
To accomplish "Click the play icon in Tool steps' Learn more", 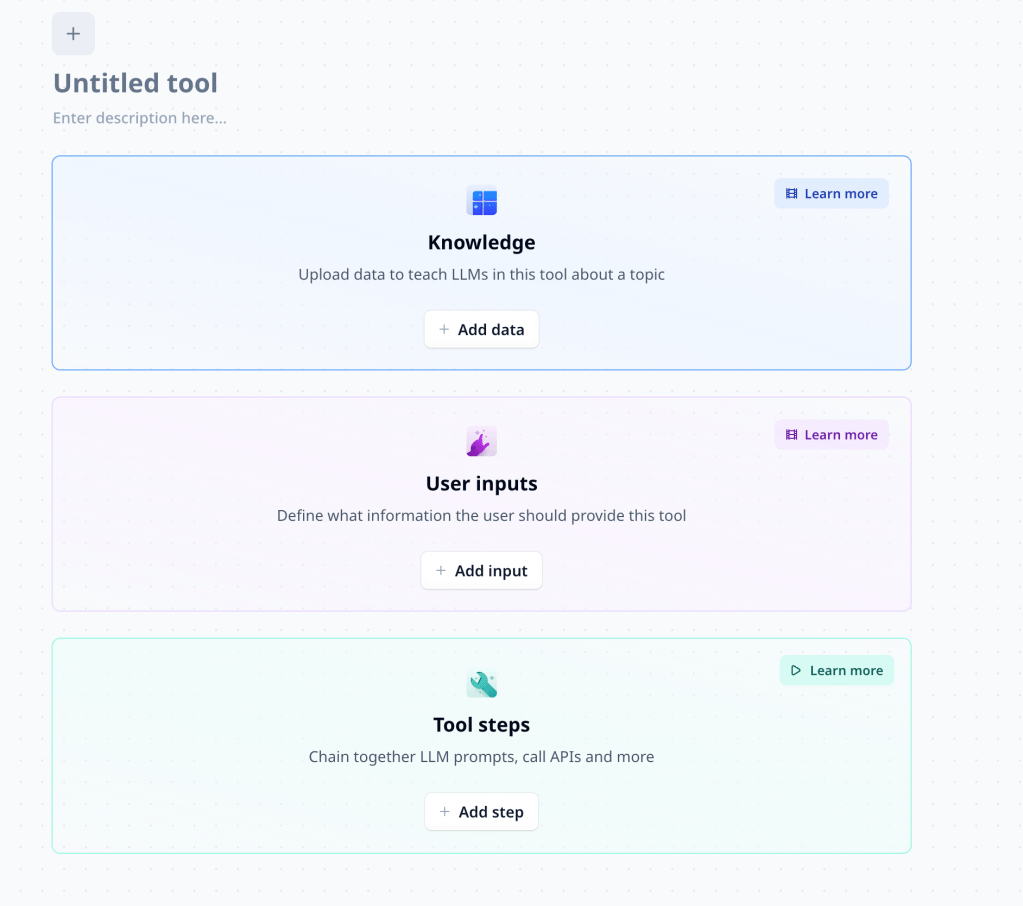I will pyautogui.click(x=796, y=671).
